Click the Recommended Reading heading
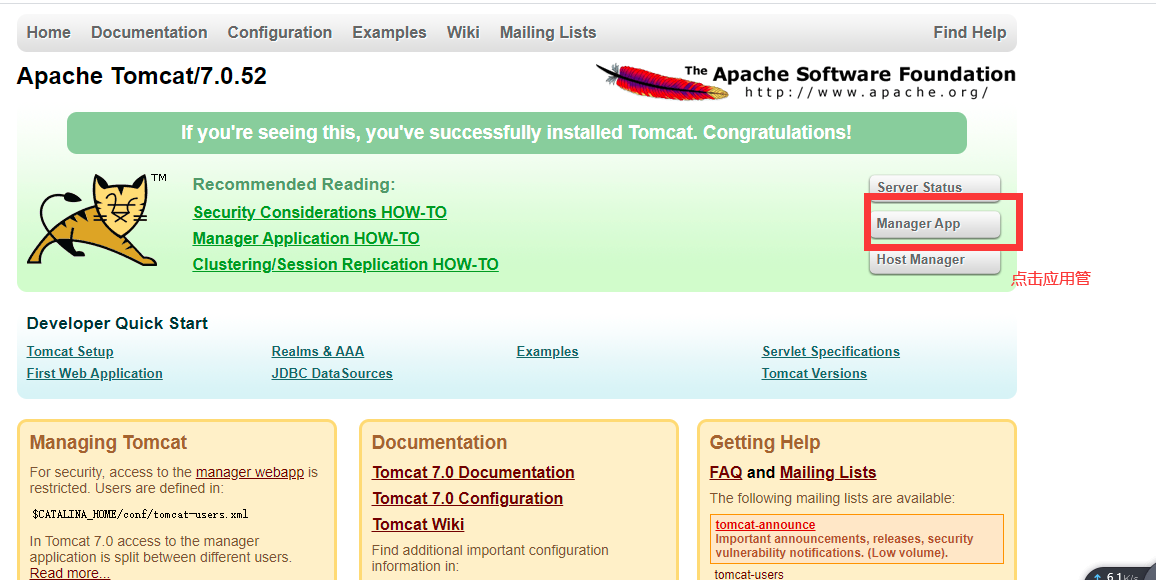This screenshot has height=580, width=1156. [x=294, y=184]
